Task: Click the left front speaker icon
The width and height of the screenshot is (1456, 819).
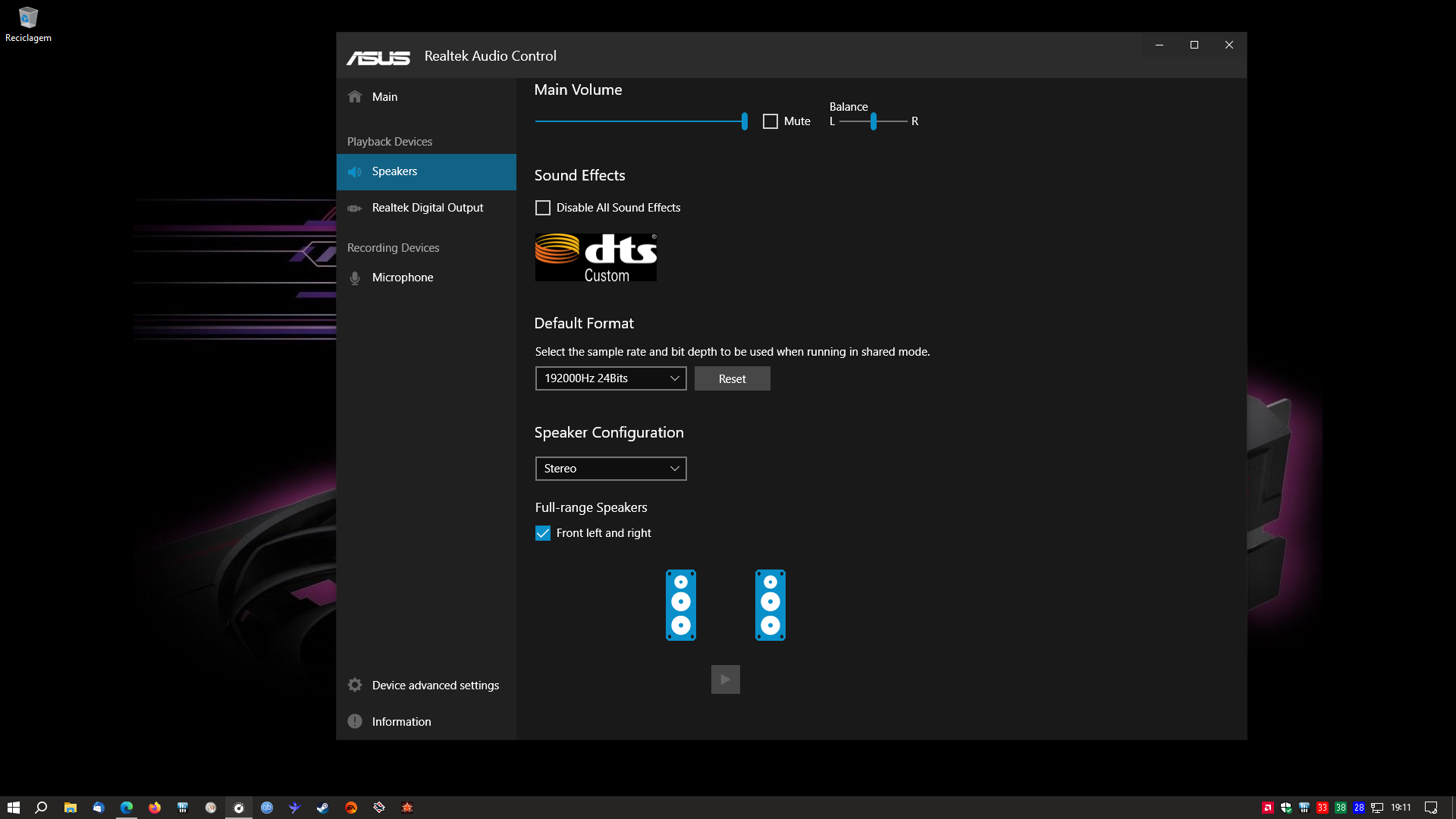Action: tap(680, 604)
